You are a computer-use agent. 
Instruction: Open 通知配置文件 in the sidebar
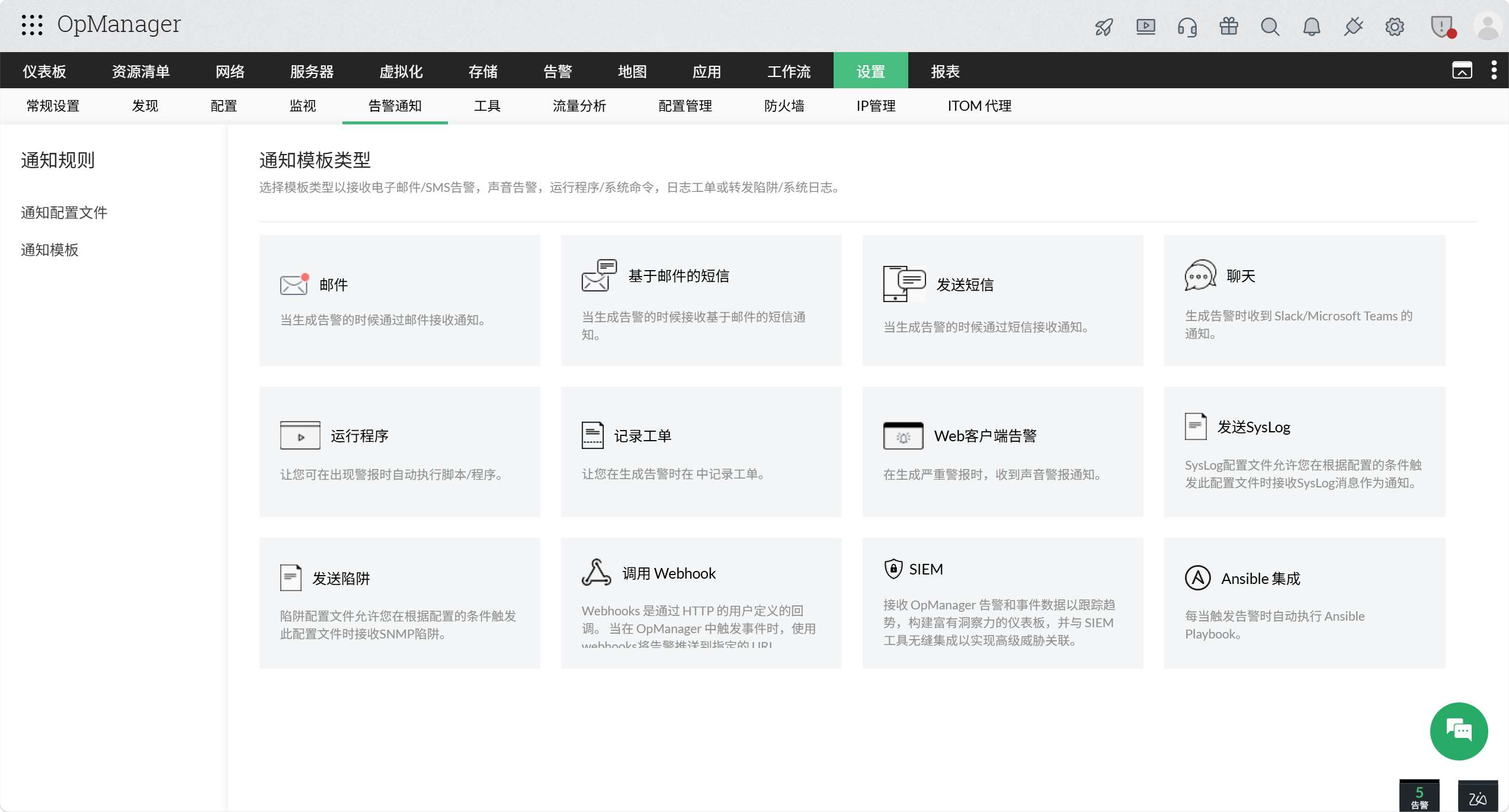(x=64, y=213)
